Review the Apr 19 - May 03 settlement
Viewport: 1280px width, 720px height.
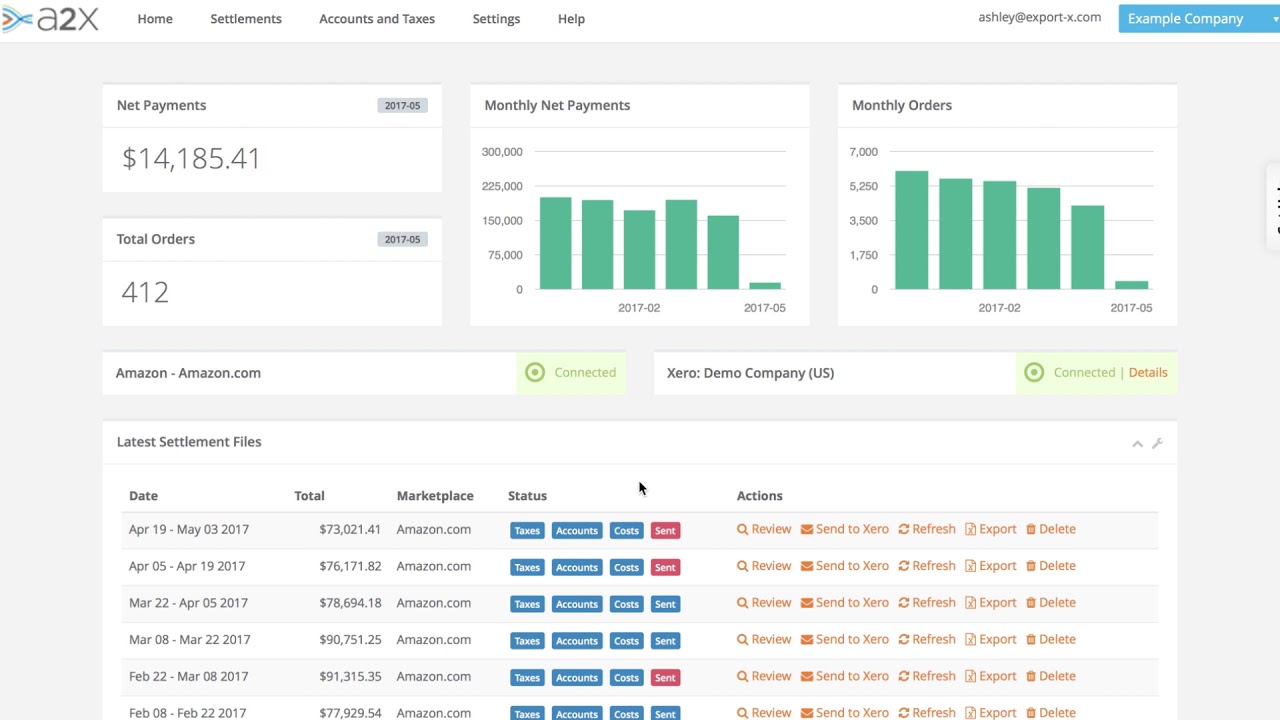(764, 529)
